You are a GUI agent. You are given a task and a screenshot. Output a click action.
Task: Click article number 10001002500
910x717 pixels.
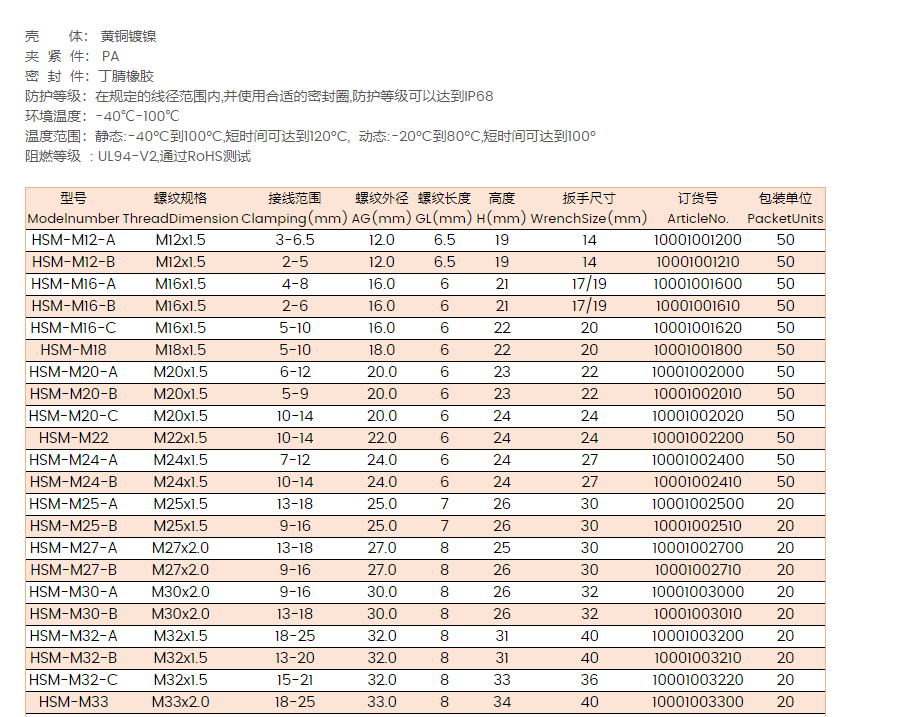pos(697,504)
